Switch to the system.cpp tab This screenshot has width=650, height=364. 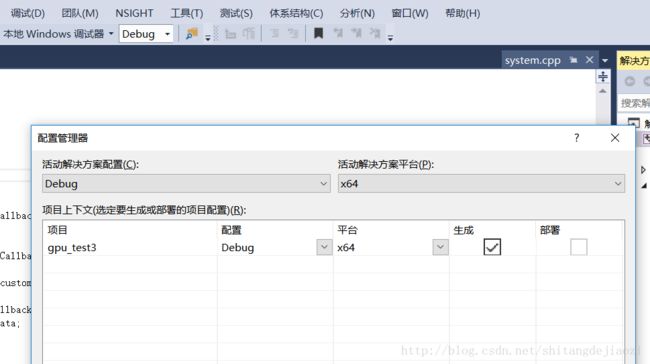tap(533, 60)
